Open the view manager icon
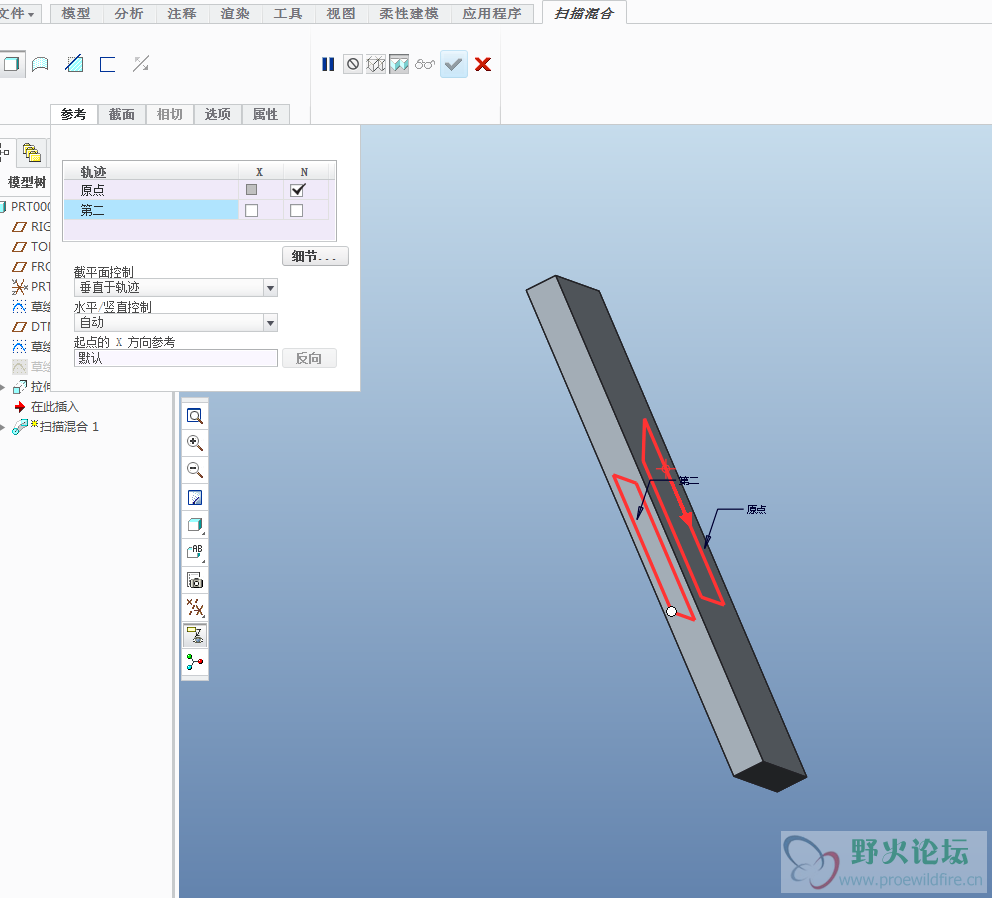 click(195, 580)
